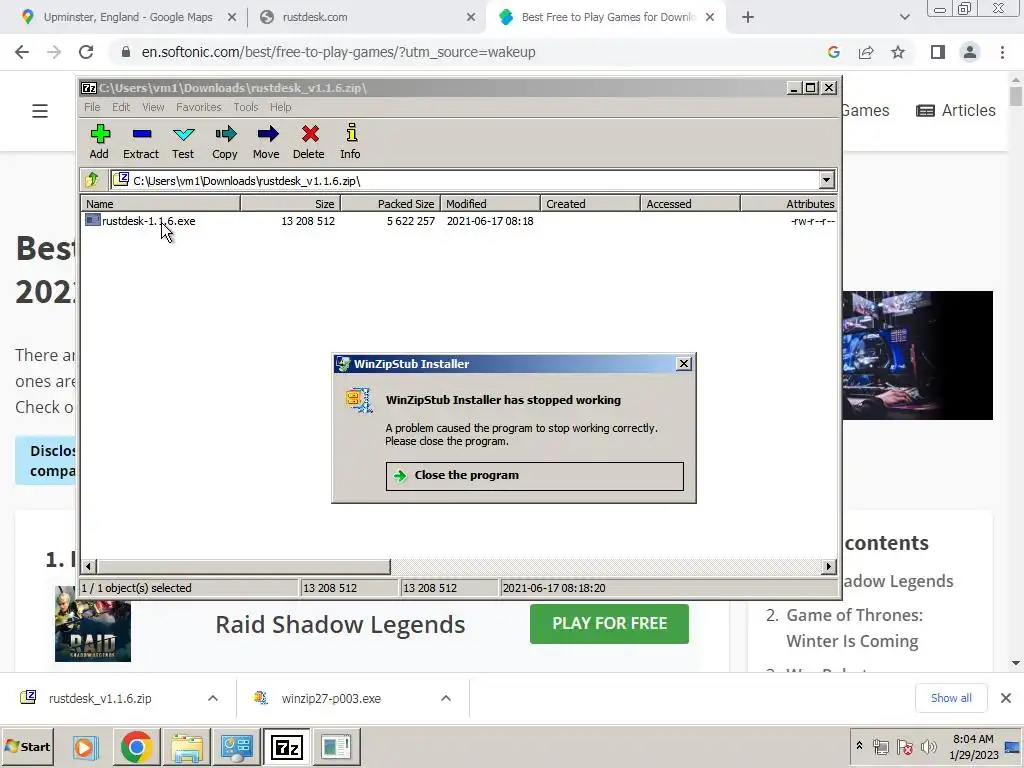
Task: Expand the 7-Zip address path dropdown
Action: coord(826,180)
